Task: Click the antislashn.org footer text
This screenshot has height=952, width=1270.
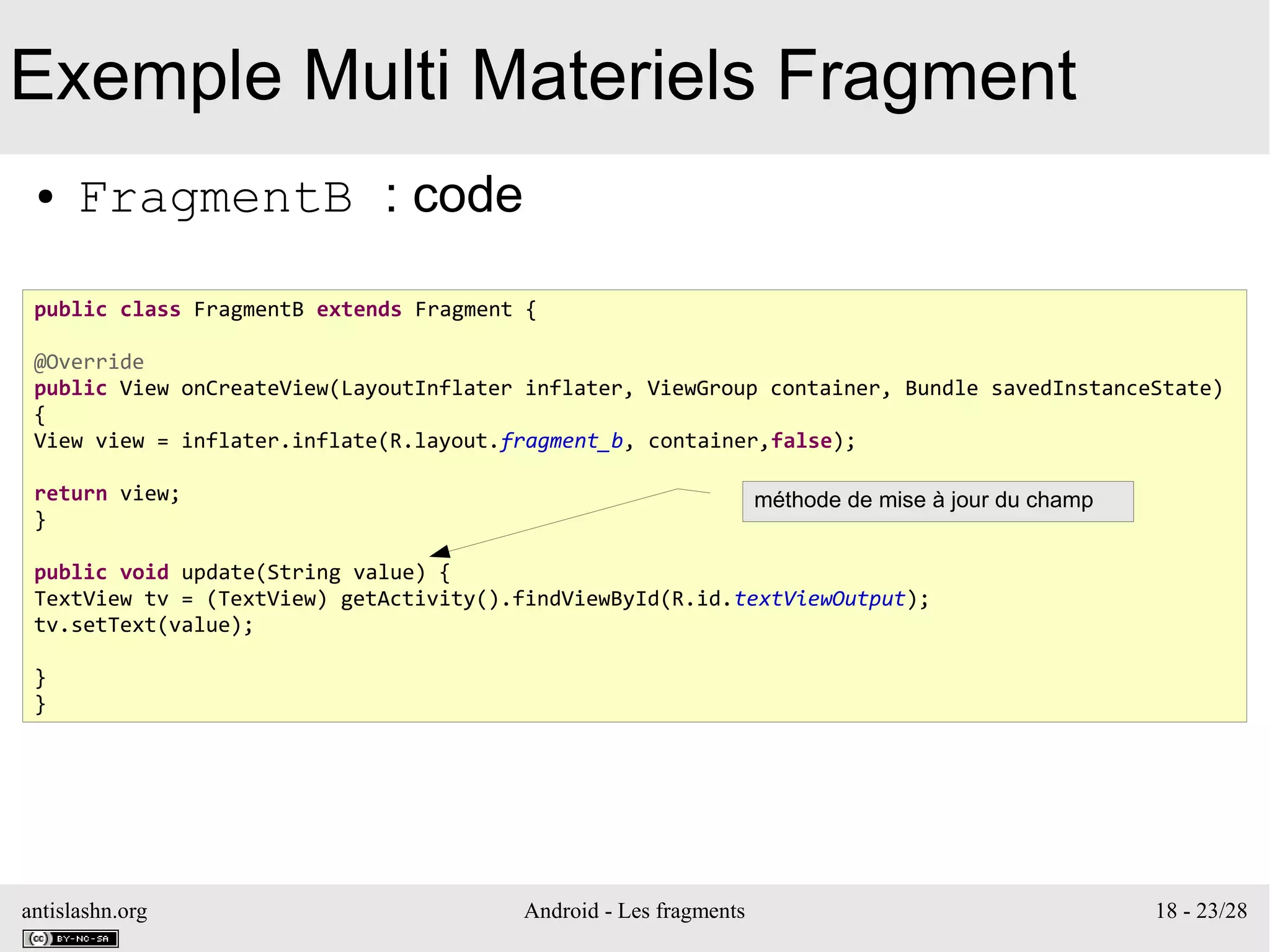Action: pyautogui.click(x=84, y=910)
